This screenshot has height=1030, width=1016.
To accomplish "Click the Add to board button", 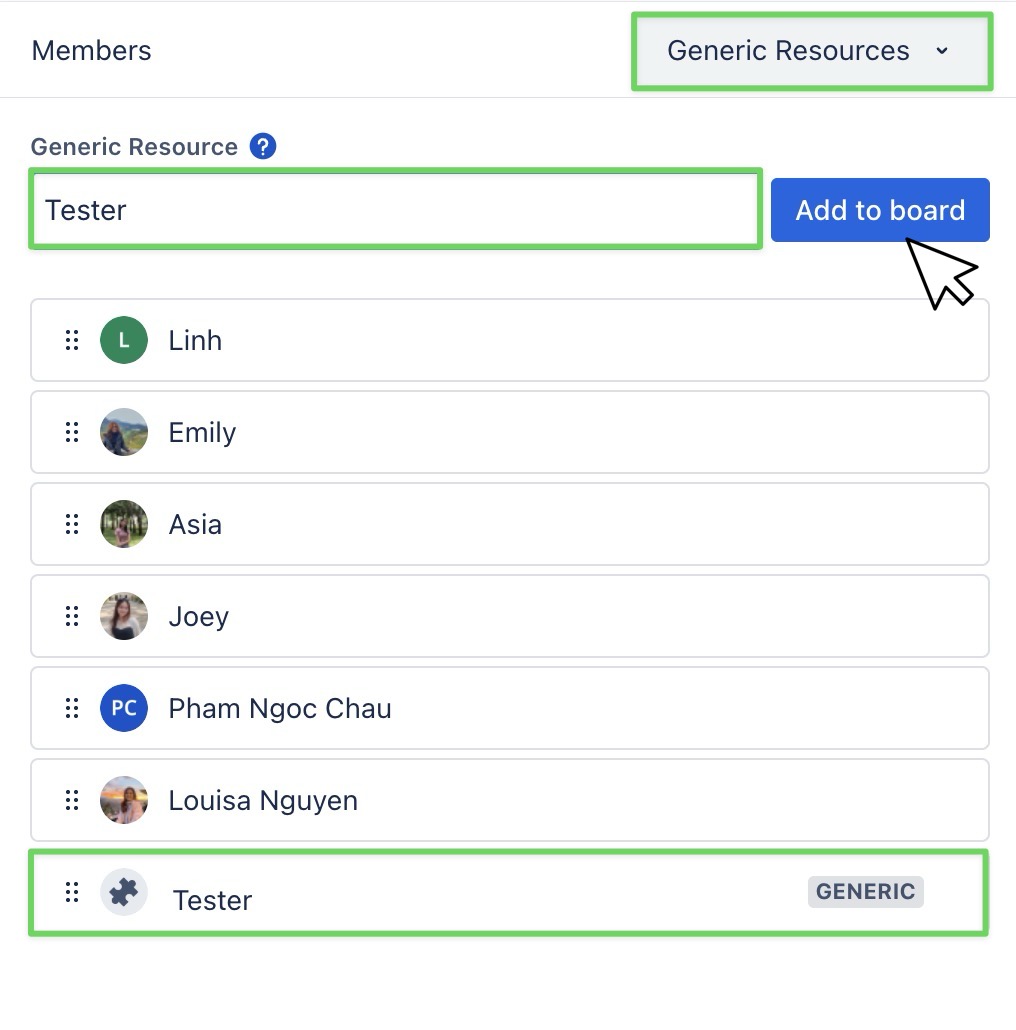I will [x=880, y=210].
